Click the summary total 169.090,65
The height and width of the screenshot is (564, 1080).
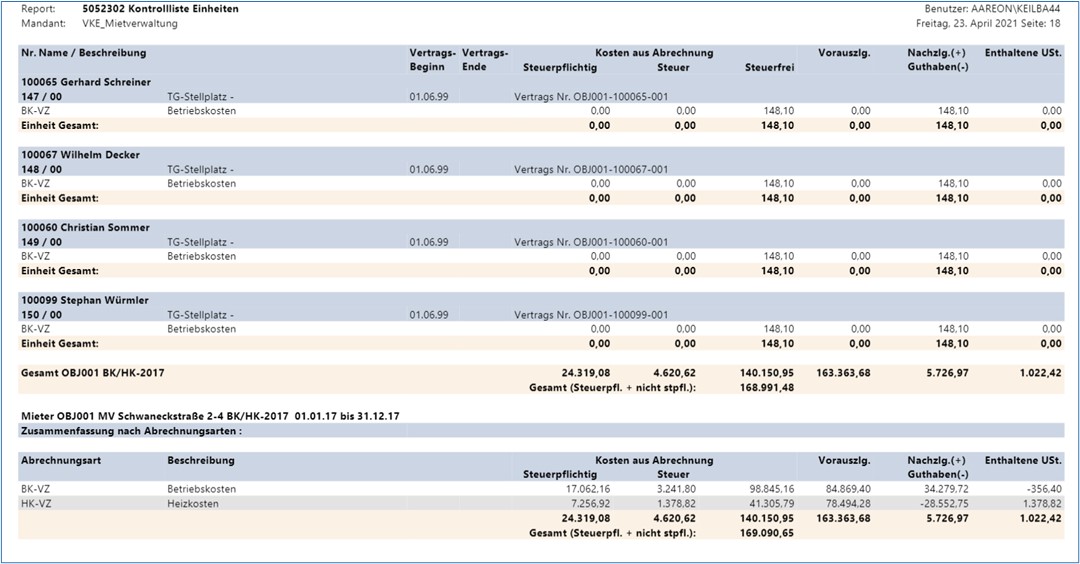[767, 534]
